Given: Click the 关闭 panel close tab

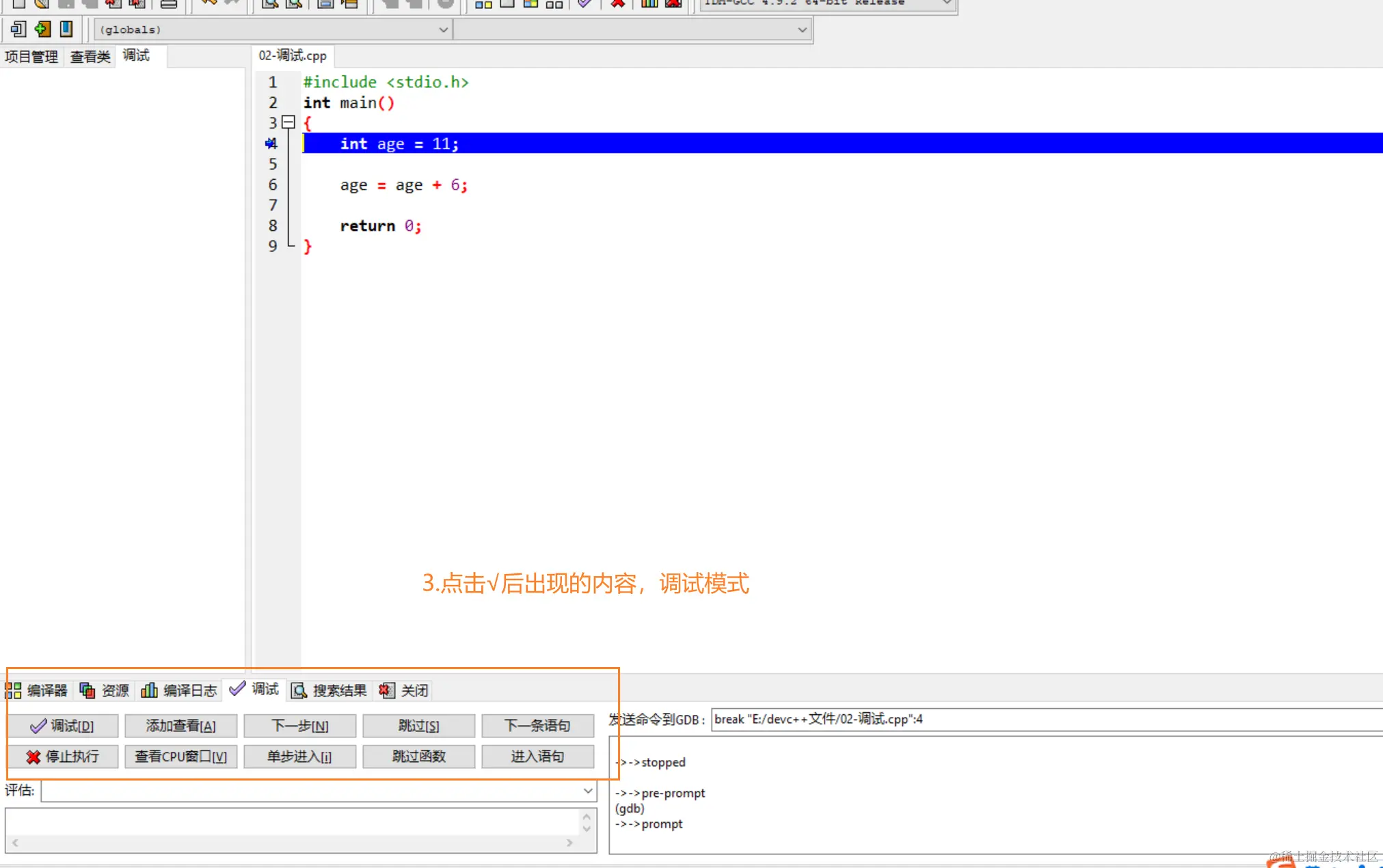Looking at the screenshot, I should (x=405, y=690).
